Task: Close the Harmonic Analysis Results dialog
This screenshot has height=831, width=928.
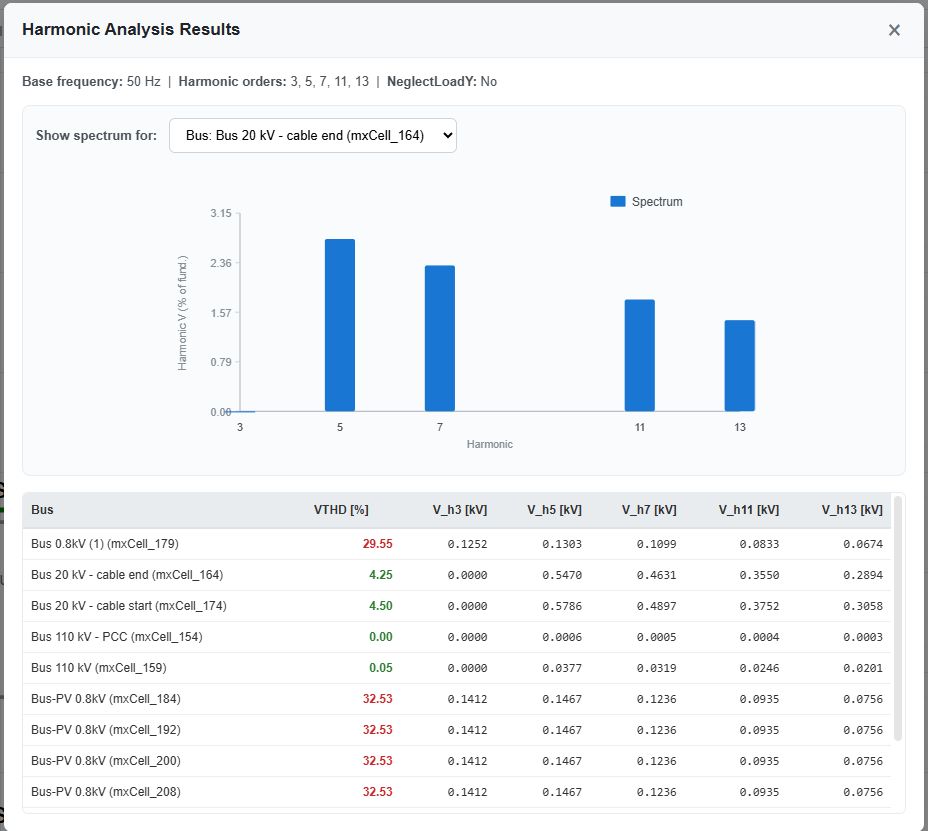Action: 894,30
